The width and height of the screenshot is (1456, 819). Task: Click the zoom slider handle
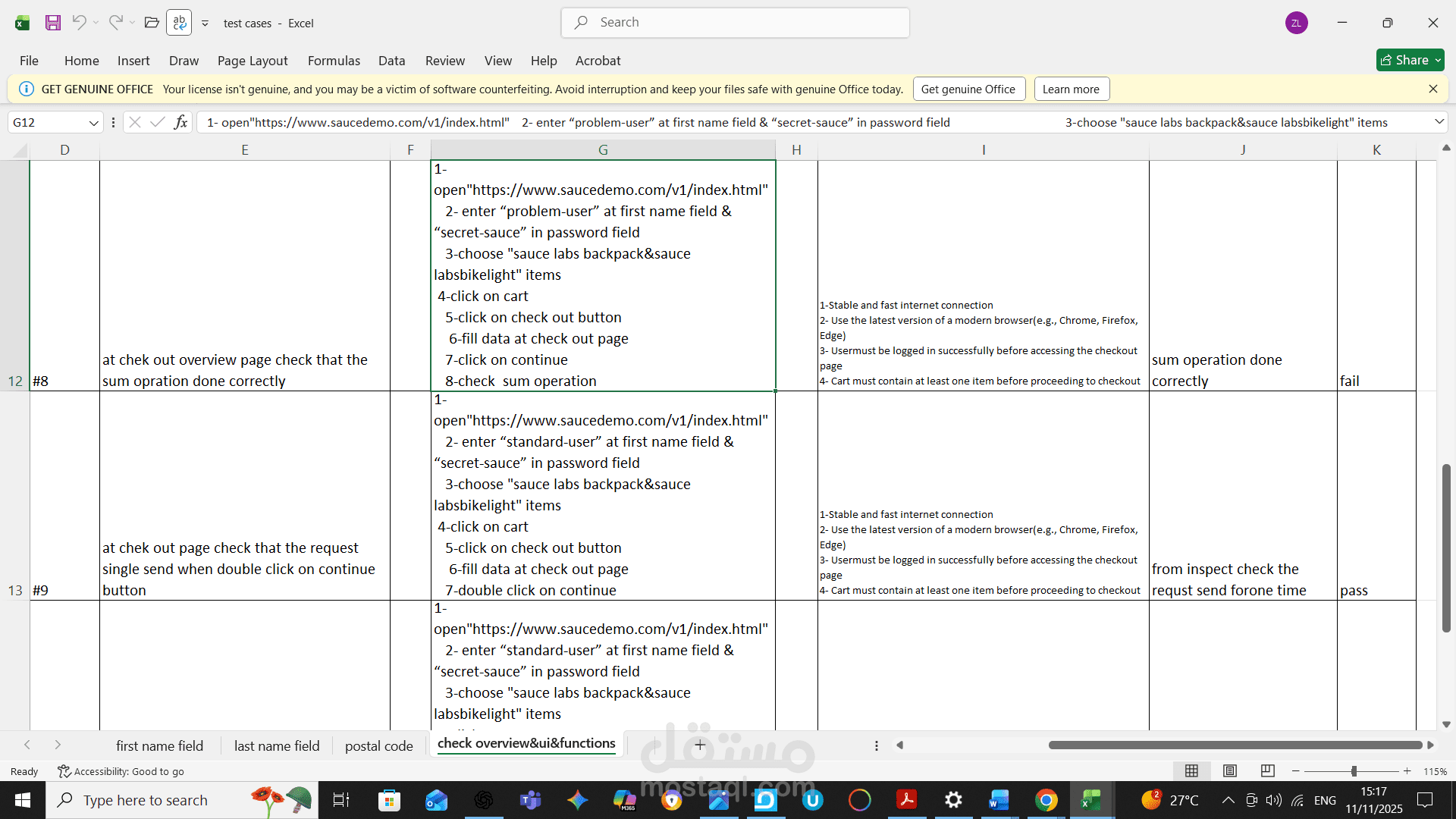pos(1354,771)
